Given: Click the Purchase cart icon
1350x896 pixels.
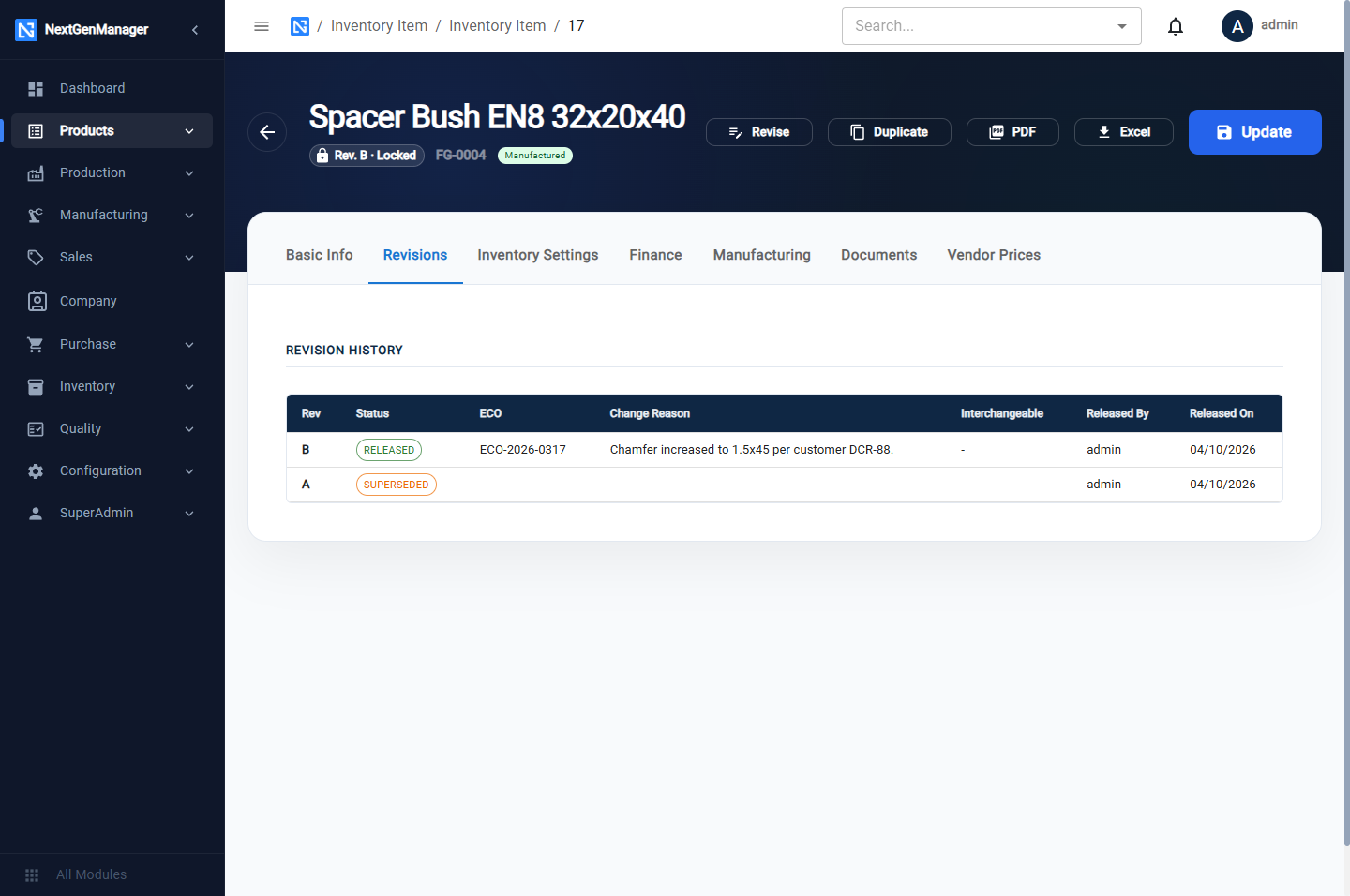Looking at the screenshot, I should pyautogui.click(x=36, y=344).
